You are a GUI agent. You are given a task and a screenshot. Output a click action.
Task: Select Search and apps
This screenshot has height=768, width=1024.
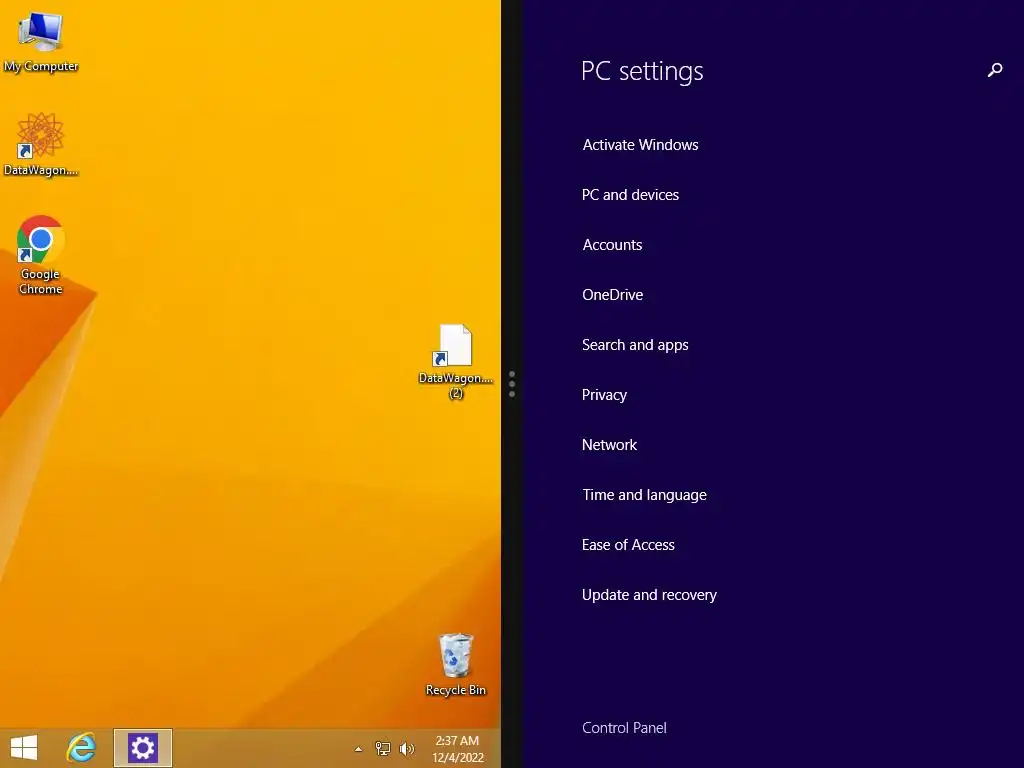point(635,345)
